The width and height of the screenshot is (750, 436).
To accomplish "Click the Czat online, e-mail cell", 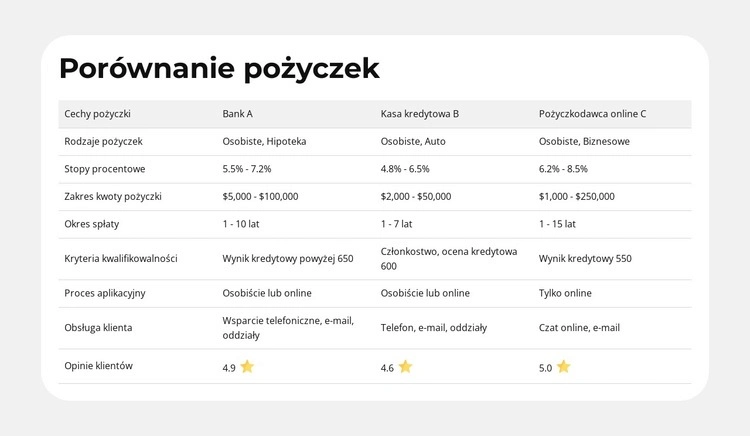I will coord(579,327).
